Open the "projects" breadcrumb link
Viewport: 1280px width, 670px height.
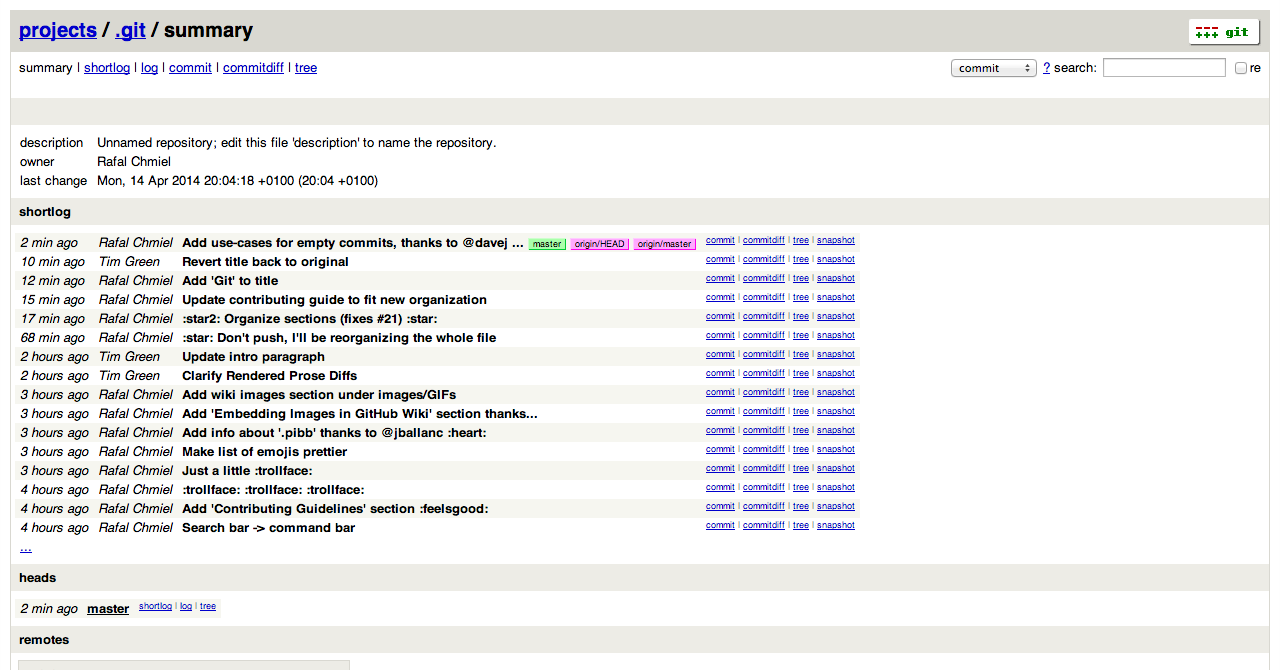point(57,30)
